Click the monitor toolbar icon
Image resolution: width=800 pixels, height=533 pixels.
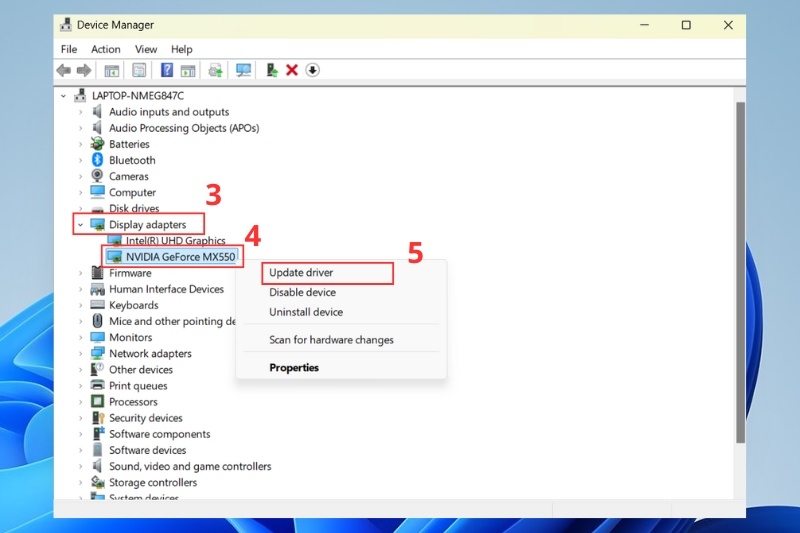pos(243,70)
